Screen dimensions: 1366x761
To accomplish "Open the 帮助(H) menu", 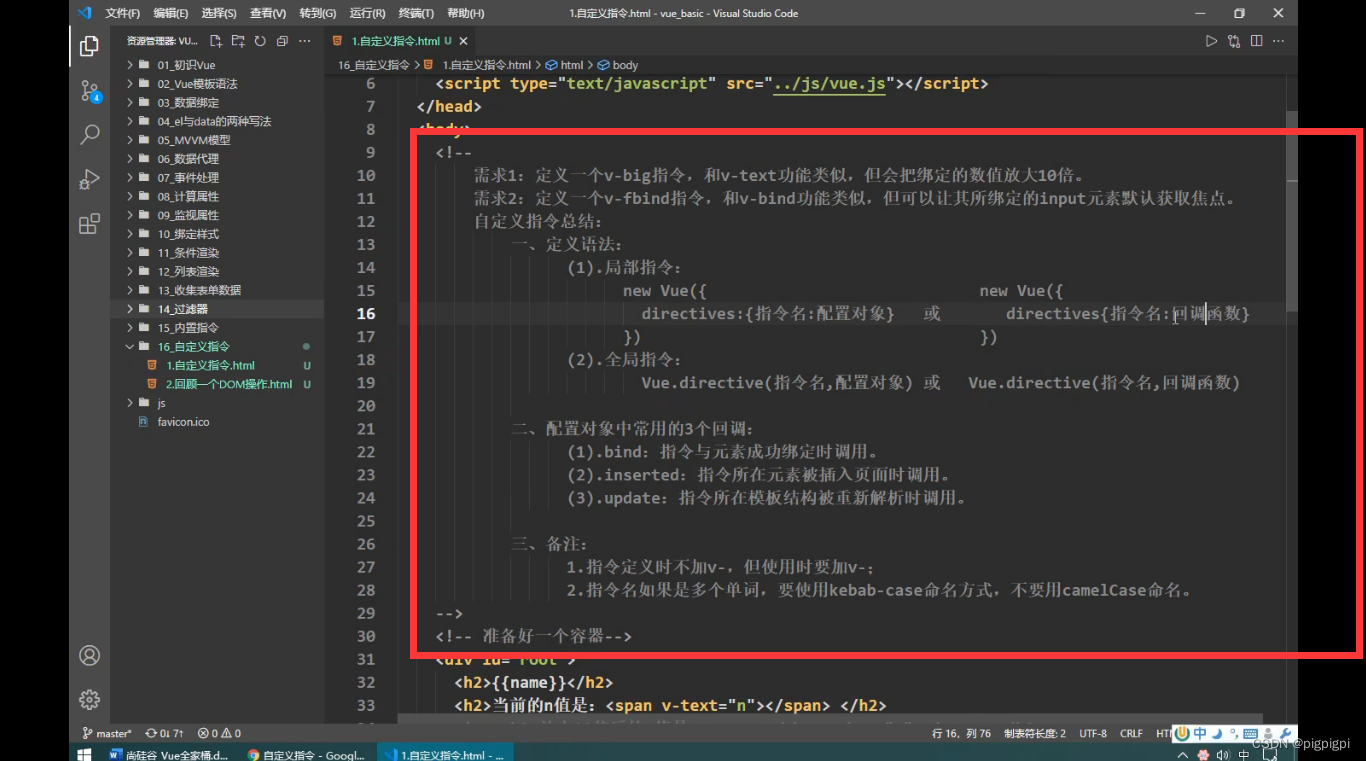I will (465, 13).
